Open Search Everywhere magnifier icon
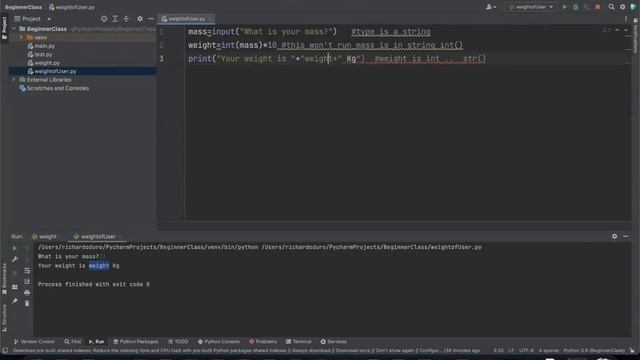Viewport: 640px width, 360px height. pyautogui.click(x=611, y=7)
